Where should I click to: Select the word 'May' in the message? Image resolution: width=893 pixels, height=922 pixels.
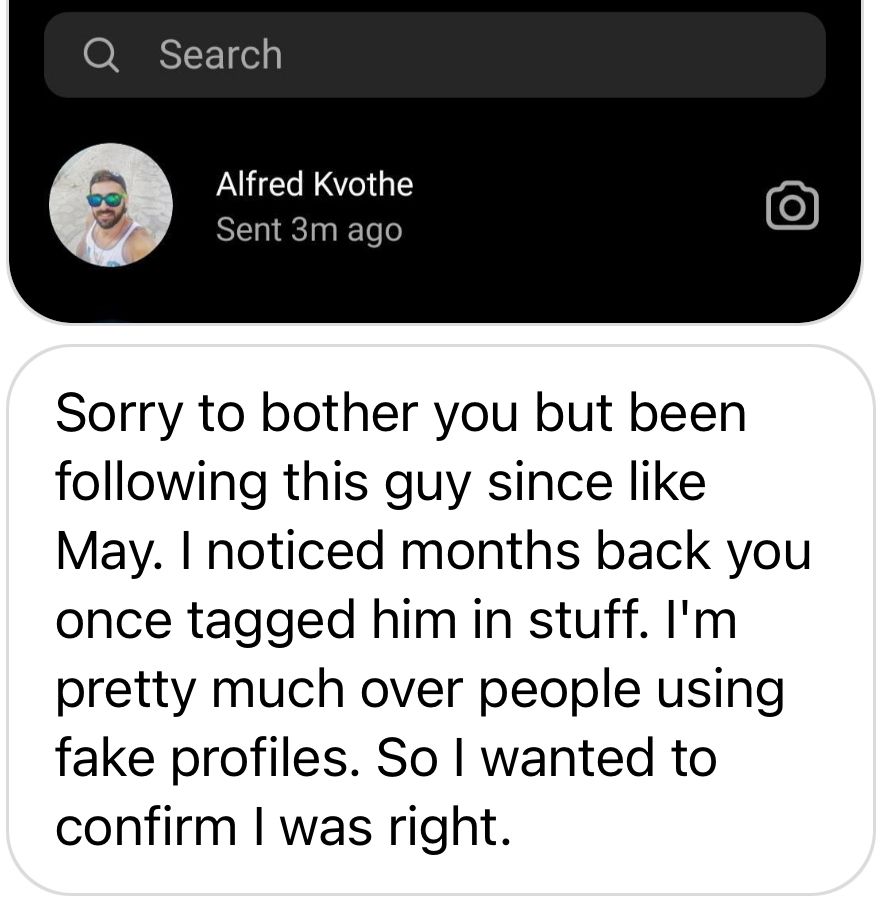click(106, 552)
